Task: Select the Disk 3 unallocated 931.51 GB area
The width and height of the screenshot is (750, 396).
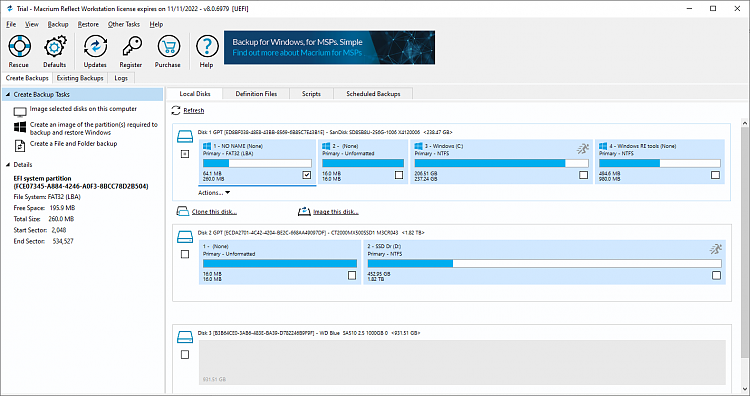Action: [463, 362]
